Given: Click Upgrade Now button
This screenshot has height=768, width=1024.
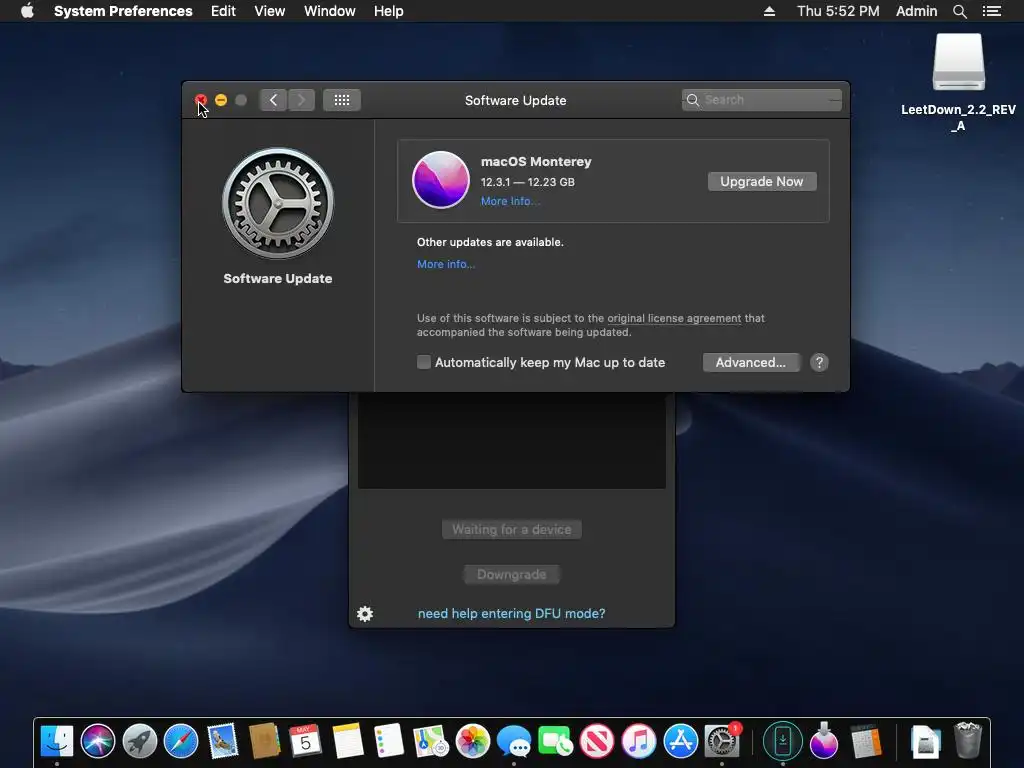Looking at the screenshot, I should click(761, 182).
